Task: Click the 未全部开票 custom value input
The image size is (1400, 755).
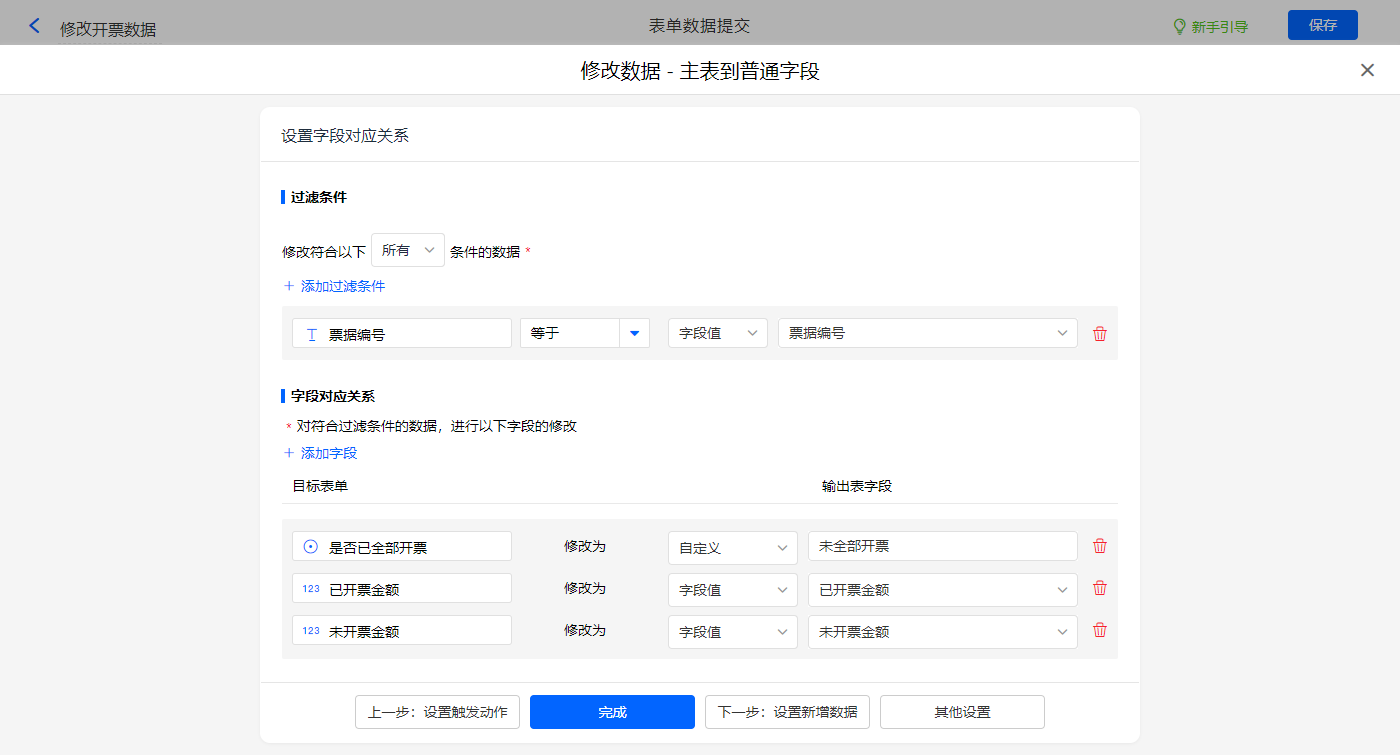Action: point(942,546)
